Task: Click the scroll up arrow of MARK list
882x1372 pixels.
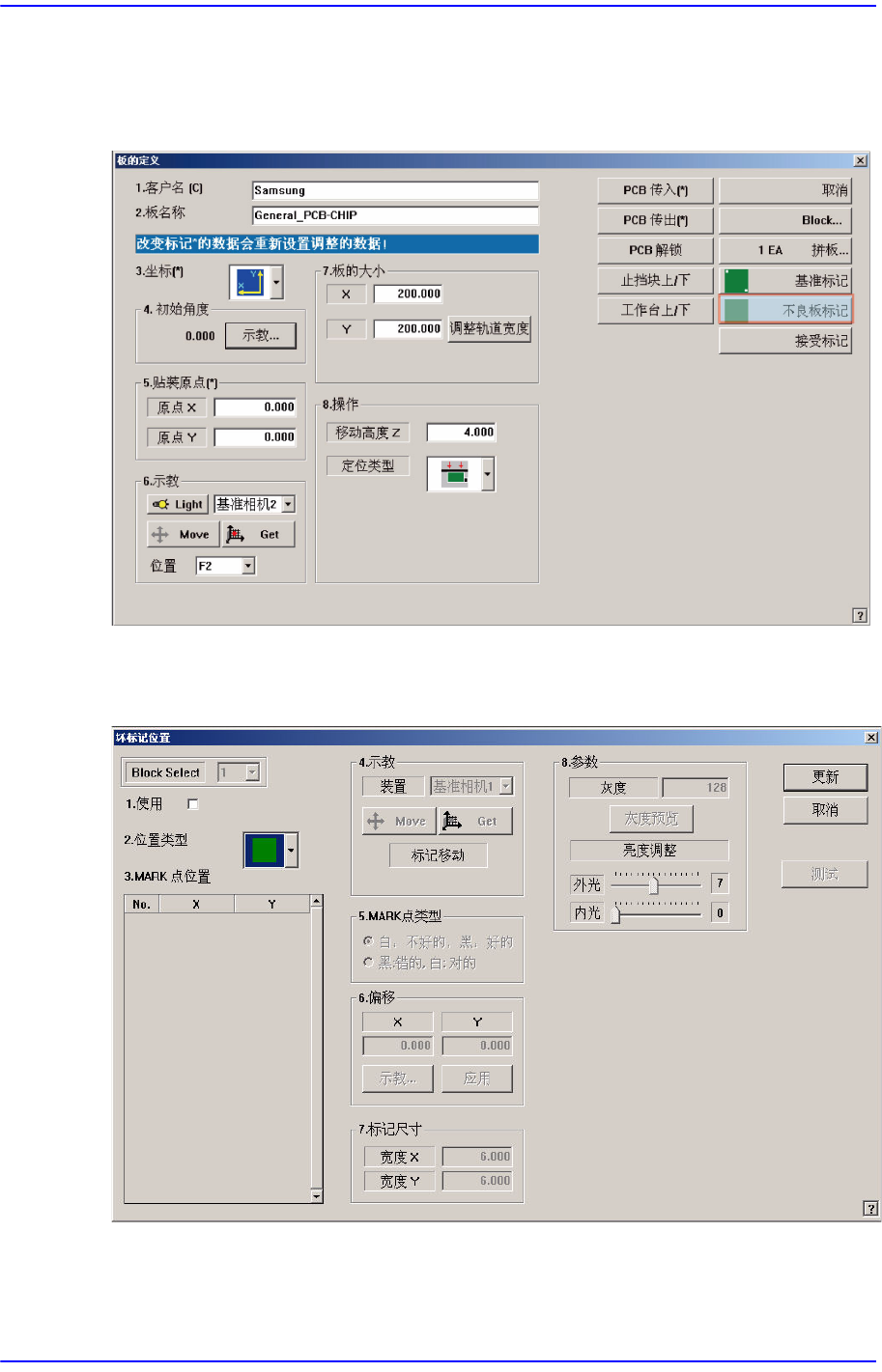Action: tap(316, 902)
